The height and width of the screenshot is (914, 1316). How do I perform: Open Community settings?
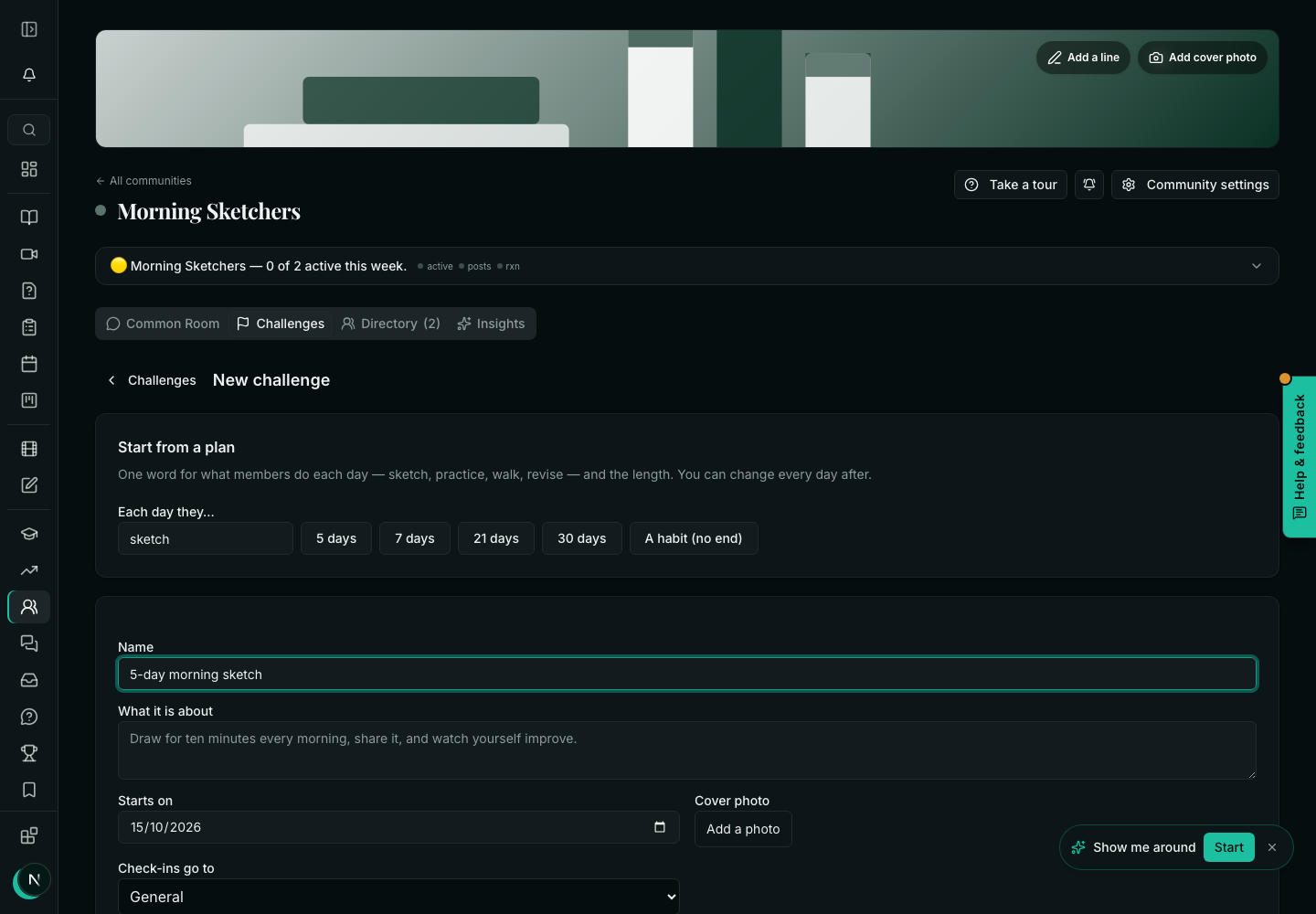(1195, 185)
